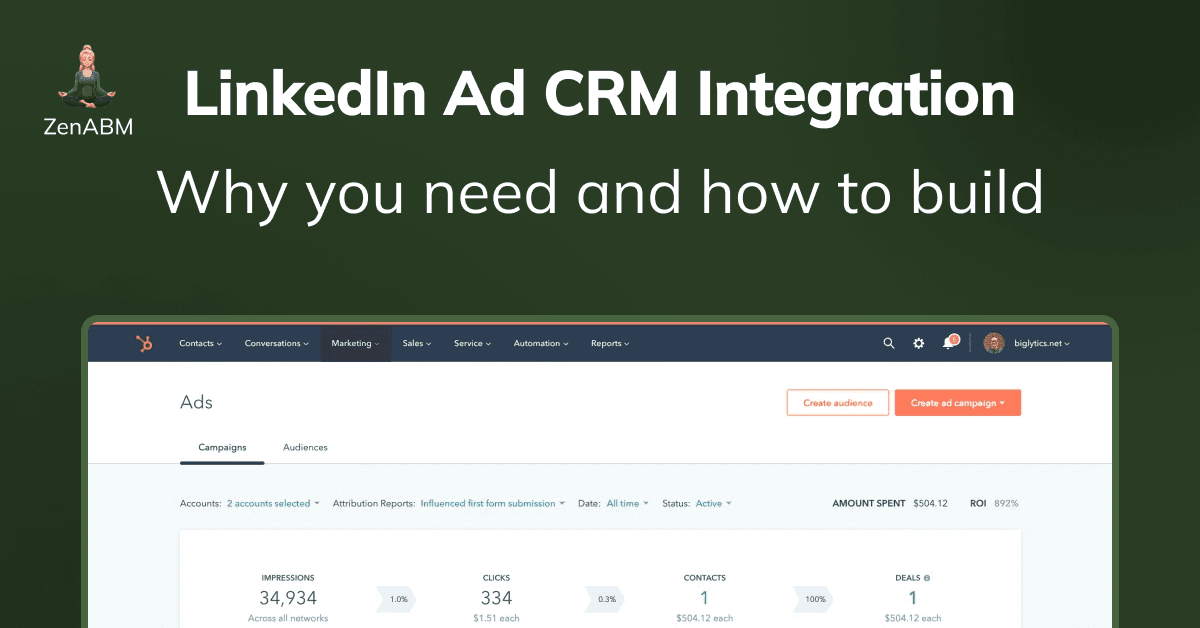Screen dimensions: 1200x628
Task: Open the notifications bell icon
Action: (x=948, y=343)
